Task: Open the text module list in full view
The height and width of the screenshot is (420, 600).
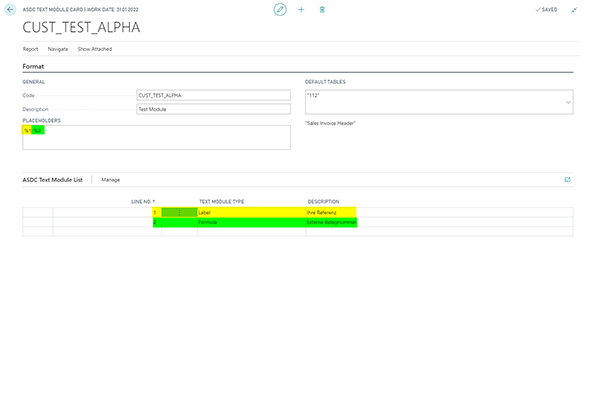Action: pyautogui.click(x=567, y=180)
